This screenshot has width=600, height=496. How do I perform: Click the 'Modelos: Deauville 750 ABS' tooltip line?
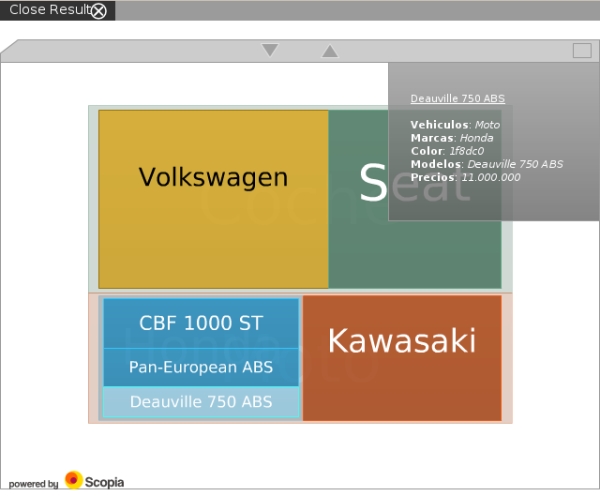coord(487,164)
